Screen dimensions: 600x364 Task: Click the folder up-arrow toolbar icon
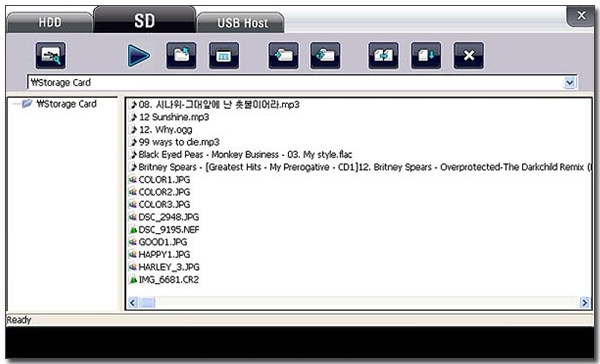[181, 56]
